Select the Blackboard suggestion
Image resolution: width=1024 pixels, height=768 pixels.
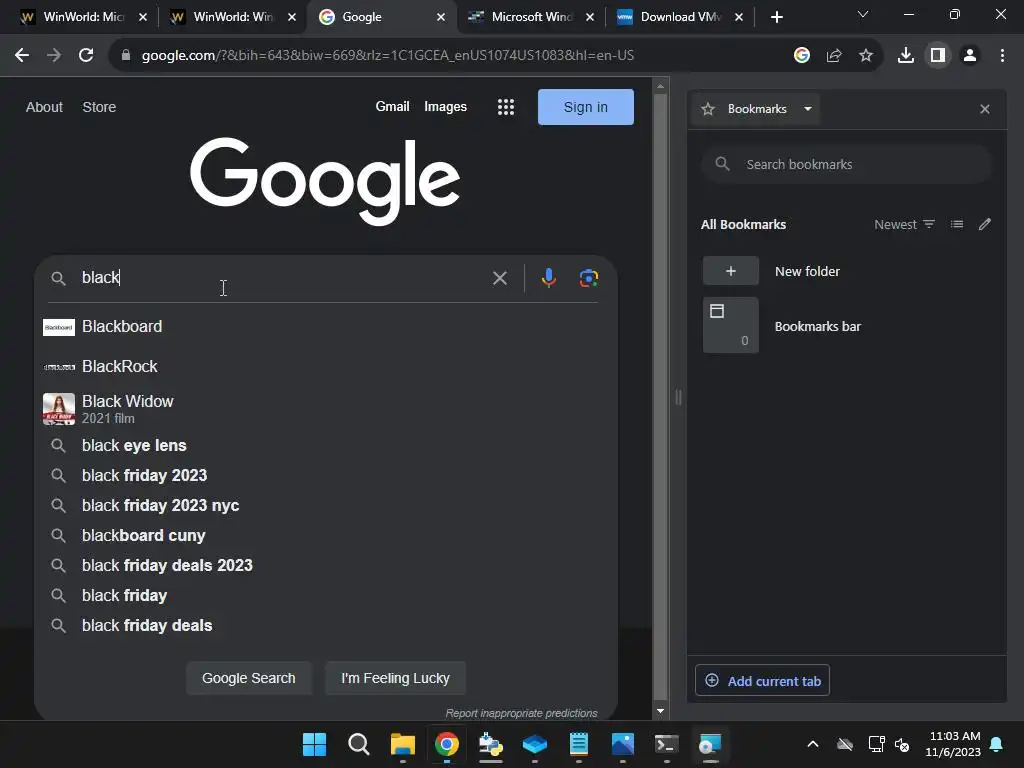click(325, 327)
